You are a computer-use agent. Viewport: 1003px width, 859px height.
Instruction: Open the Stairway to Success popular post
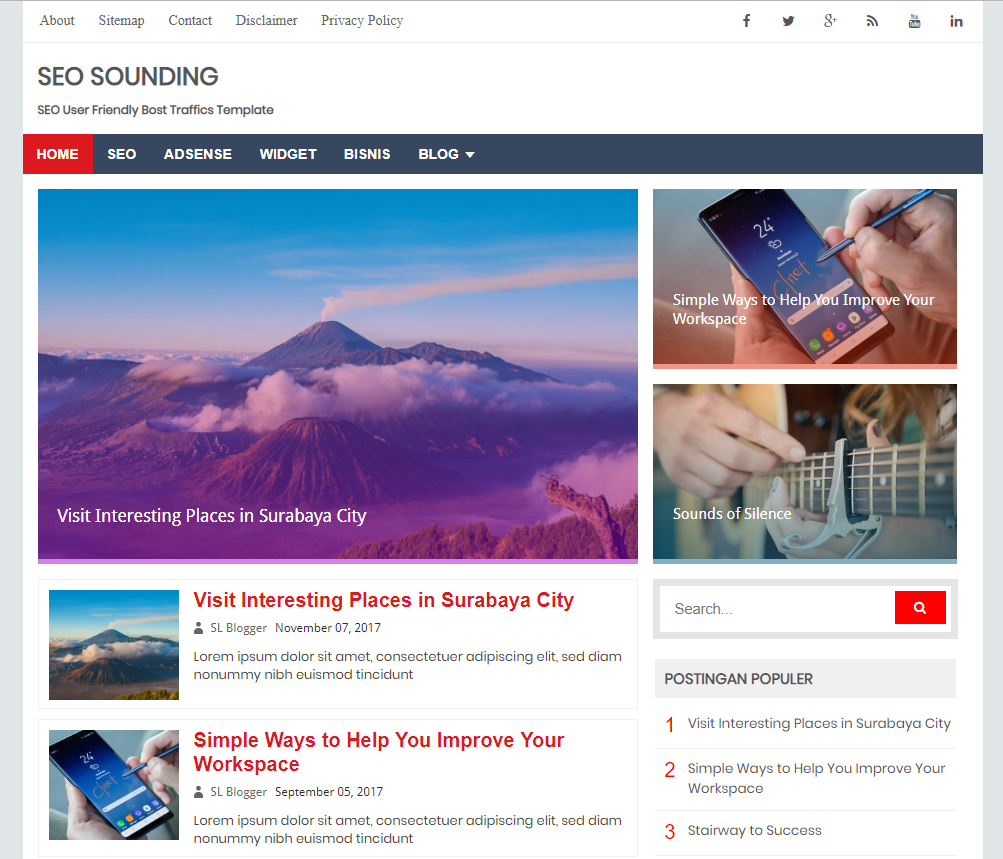754,830
